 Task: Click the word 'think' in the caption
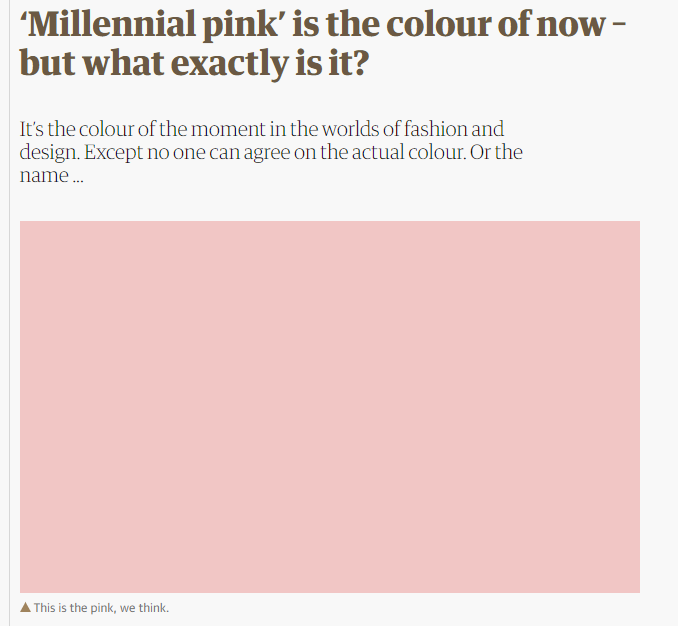[x=152, y=608]
